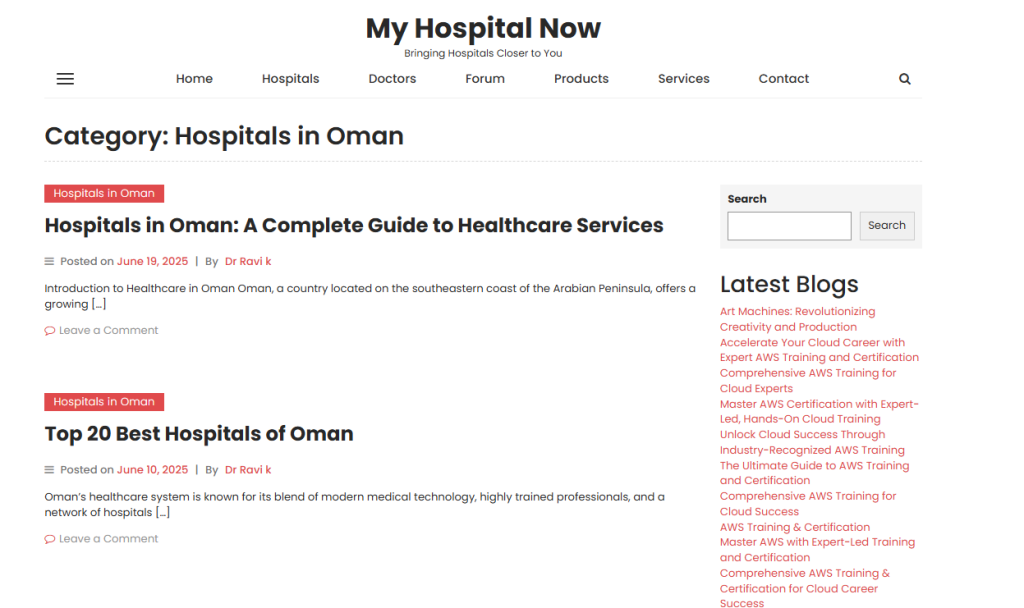Click the My Hospital Now site title
1024x608 pixels.
[x=483, y=28]
